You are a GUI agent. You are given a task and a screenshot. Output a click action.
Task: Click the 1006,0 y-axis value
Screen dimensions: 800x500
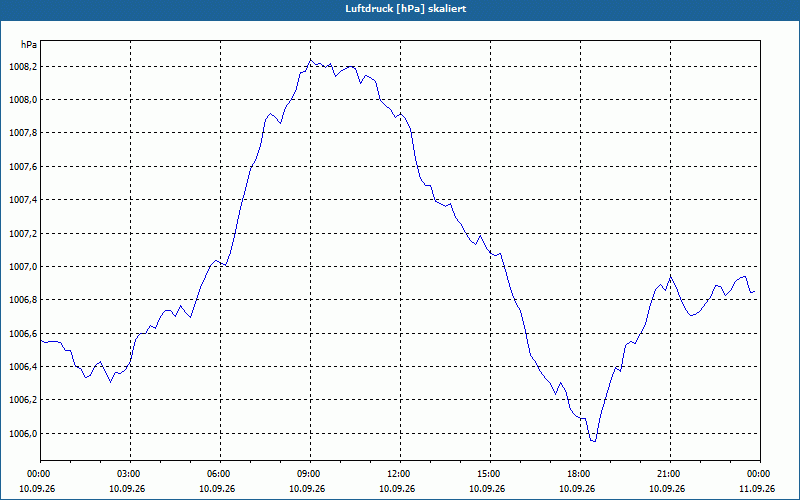[23, 434]
